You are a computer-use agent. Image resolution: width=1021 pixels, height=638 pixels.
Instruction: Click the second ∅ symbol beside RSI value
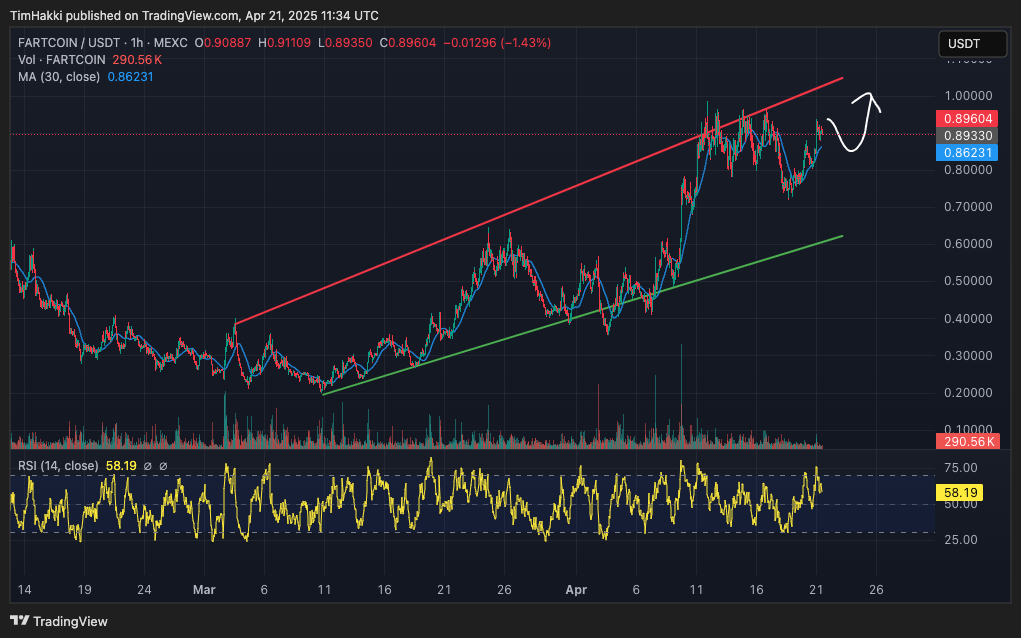163,466
